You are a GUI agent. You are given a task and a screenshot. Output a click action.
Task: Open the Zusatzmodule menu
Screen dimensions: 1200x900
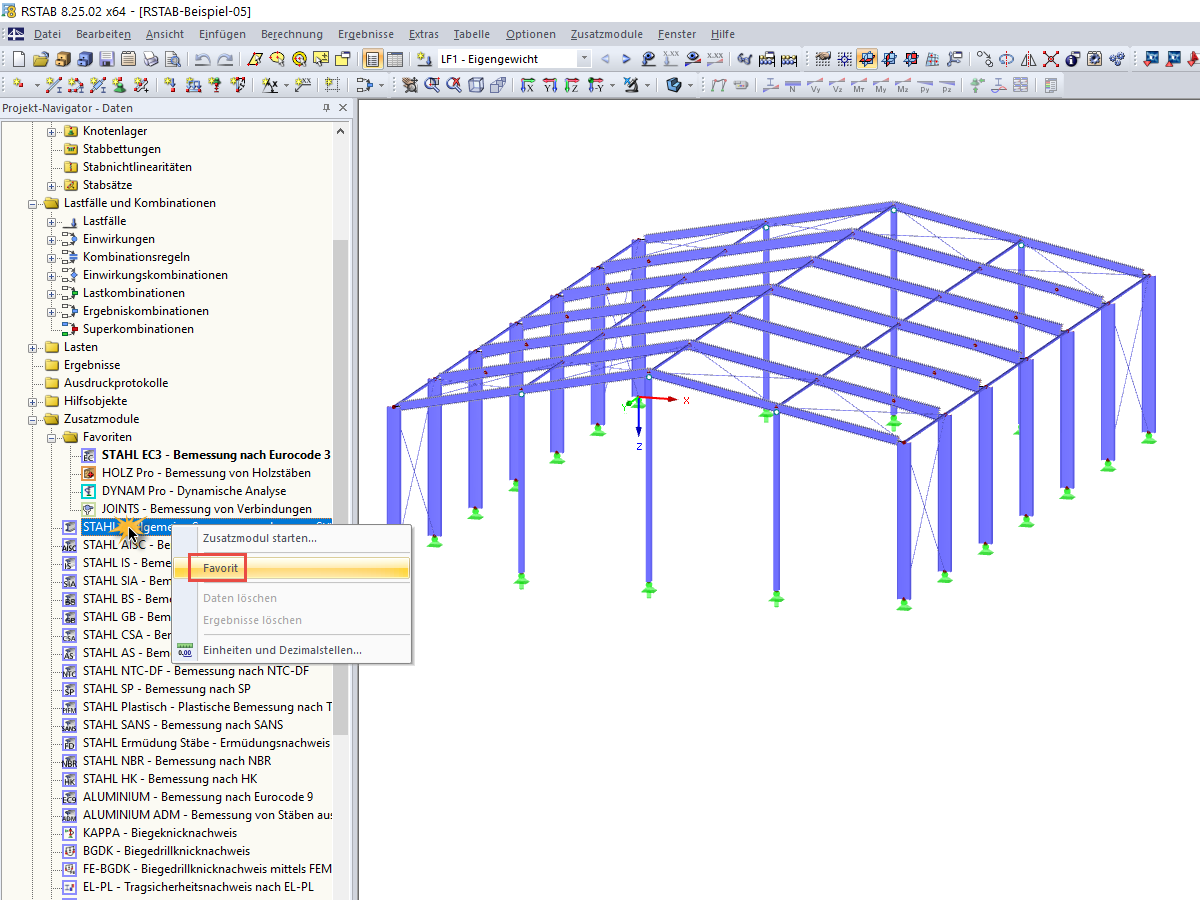(x=607, y=34)
